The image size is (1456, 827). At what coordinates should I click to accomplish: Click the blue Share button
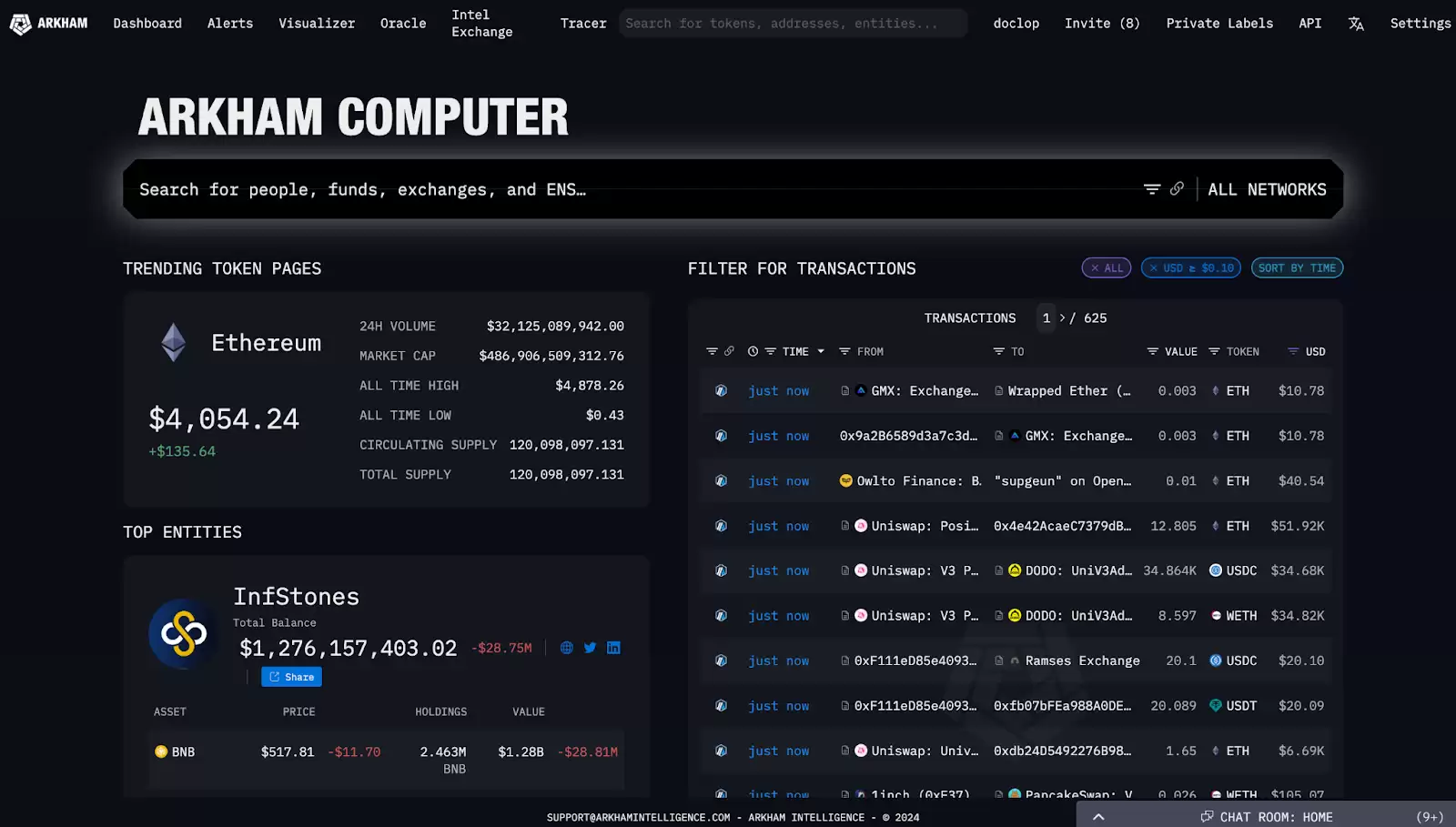291,677
